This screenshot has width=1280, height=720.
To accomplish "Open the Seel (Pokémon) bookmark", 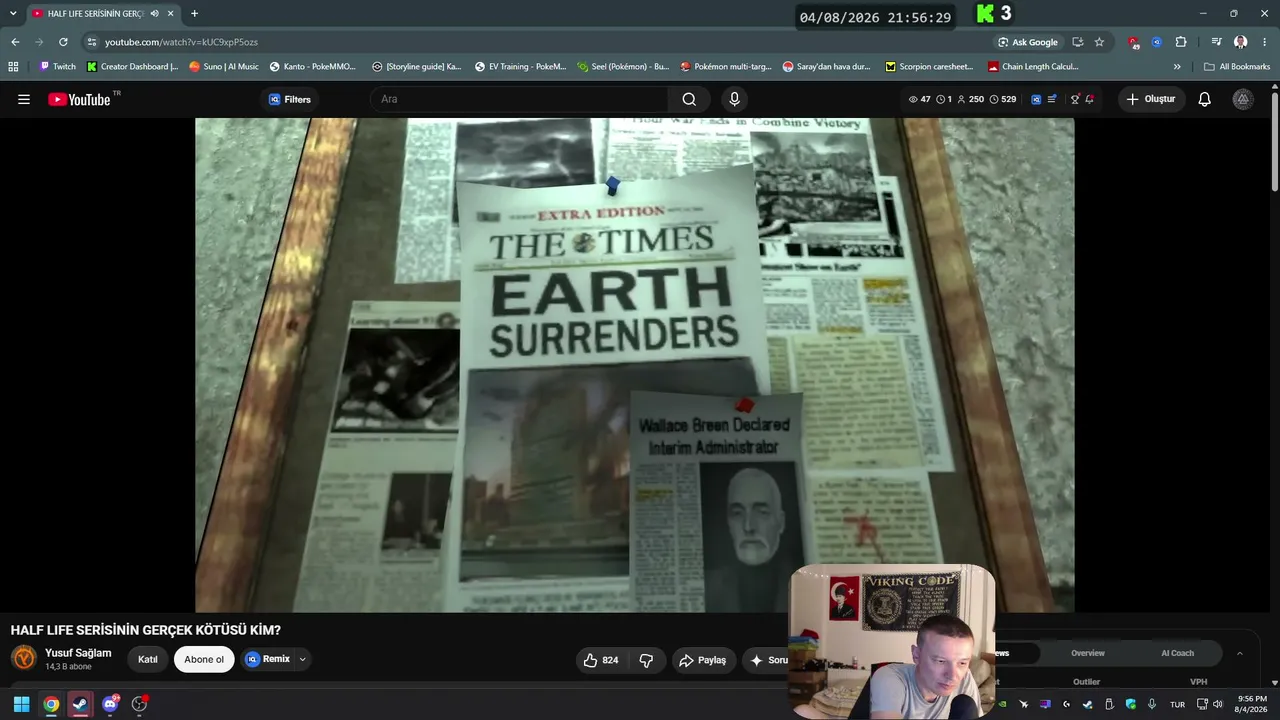I will pos(623,67).
